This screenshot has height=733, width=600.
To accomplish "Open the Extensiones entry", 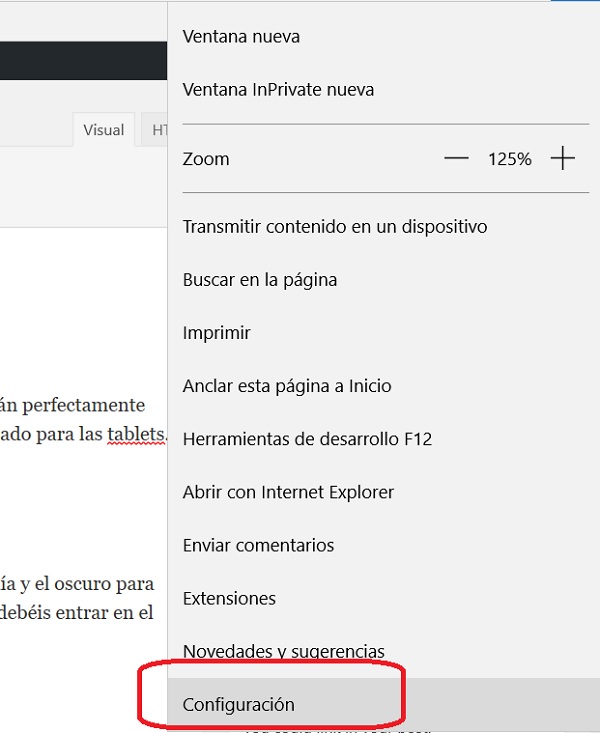I will [229, 598].
